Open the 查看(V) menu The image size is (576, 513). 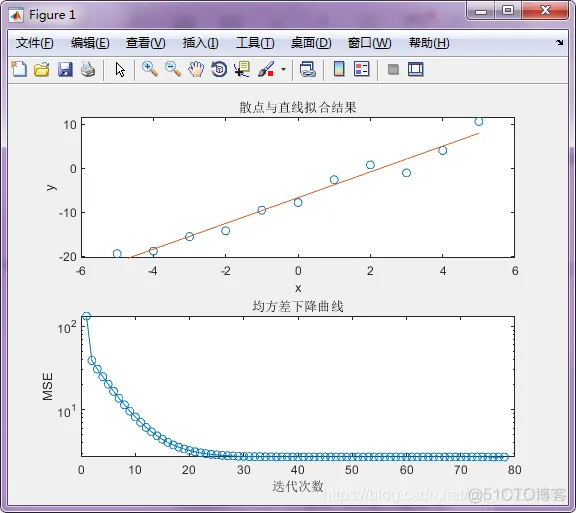(x=145, y=43)
